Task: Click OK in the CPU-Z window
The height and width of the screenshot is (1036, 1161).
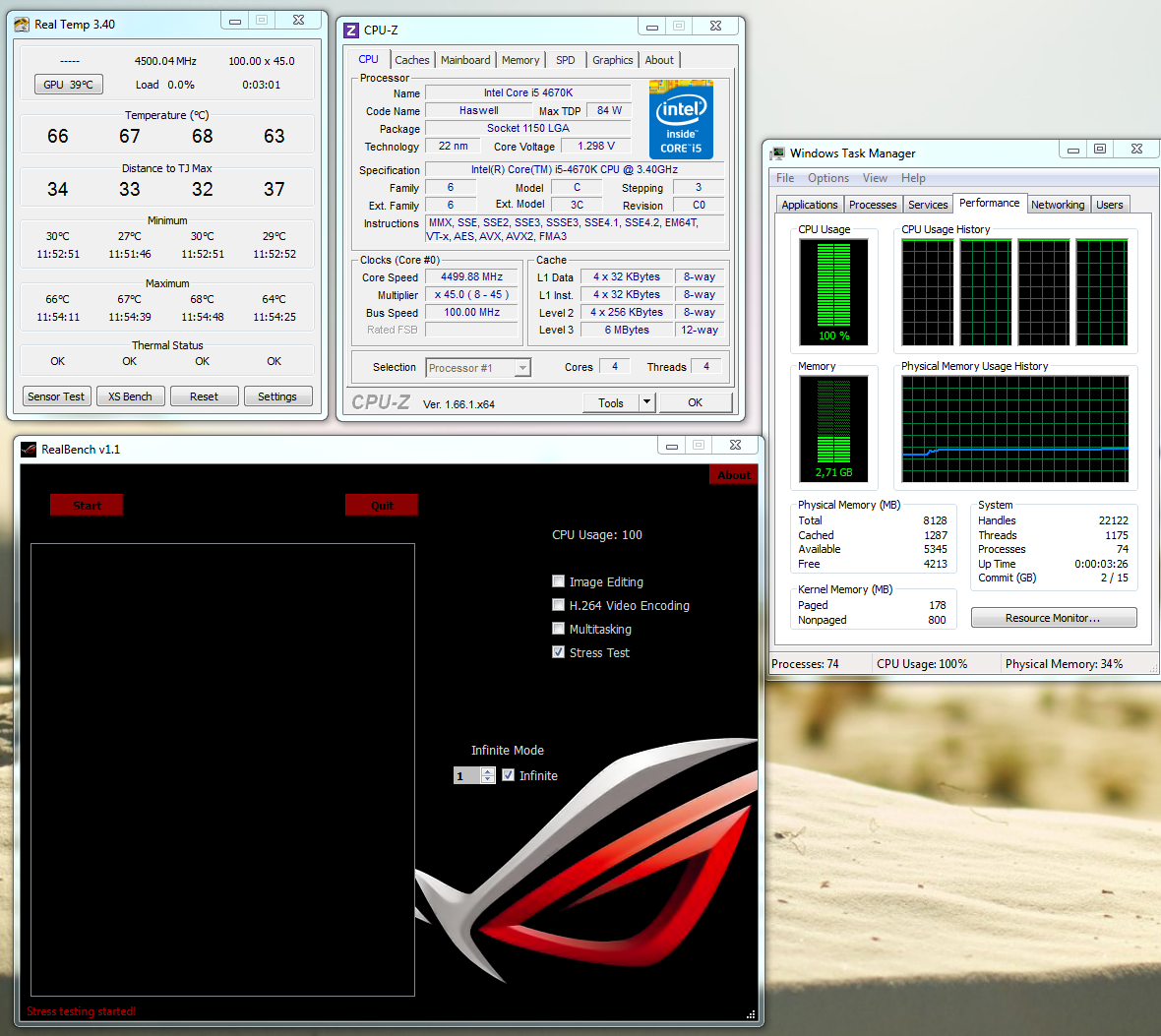Action: click(x=695, y=402)
